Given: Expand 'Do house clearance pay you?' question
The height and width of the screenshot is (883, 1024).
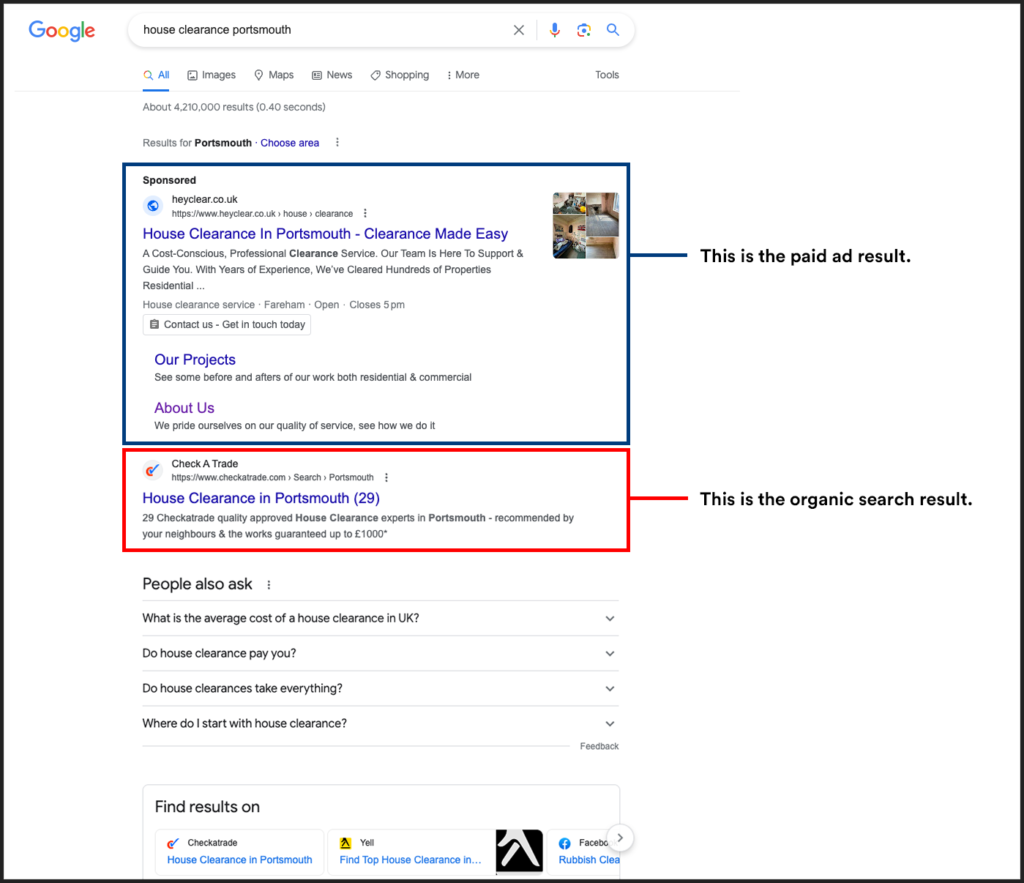Looking at the screenshot, I should pos(610,653).
